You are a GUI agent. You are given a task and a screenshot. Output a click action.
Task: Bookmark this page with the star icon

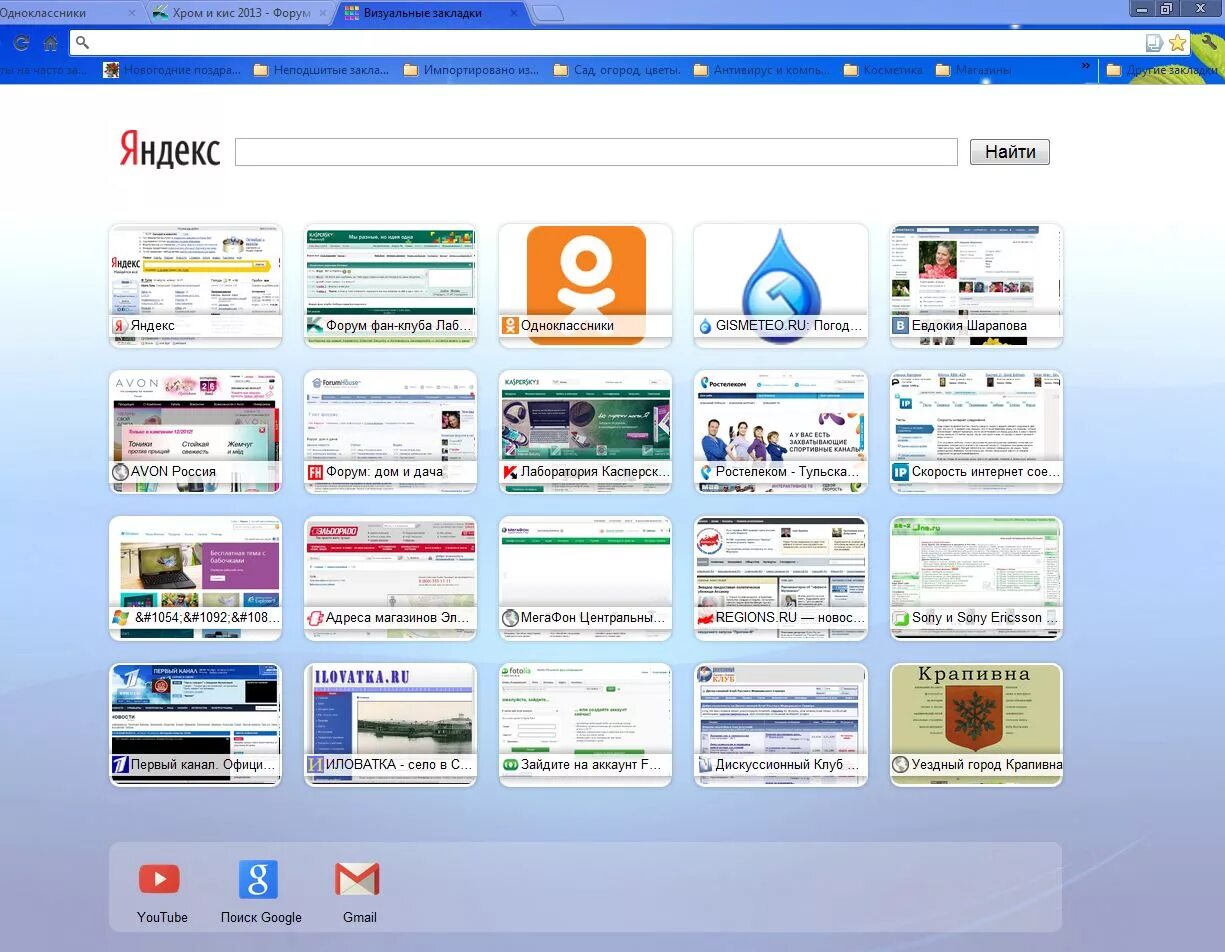coord(1178,43)
